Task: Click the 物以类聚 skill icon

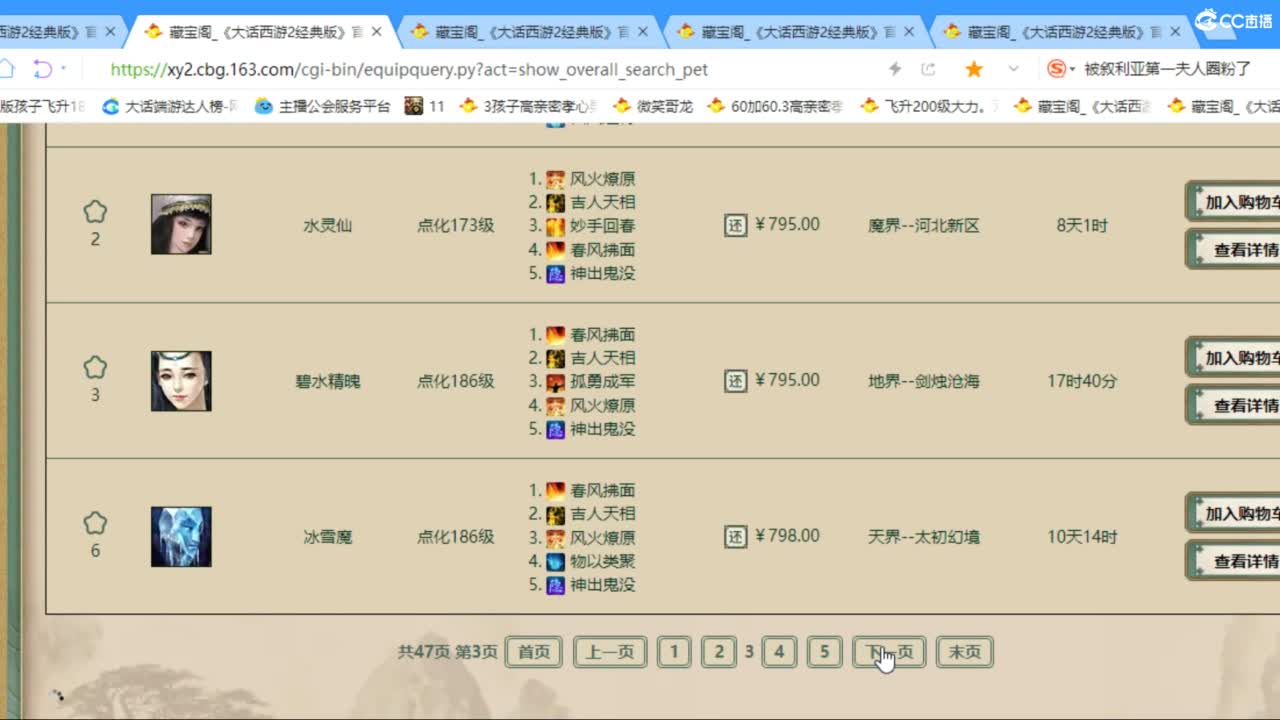Action: click(x=555, y=562)
